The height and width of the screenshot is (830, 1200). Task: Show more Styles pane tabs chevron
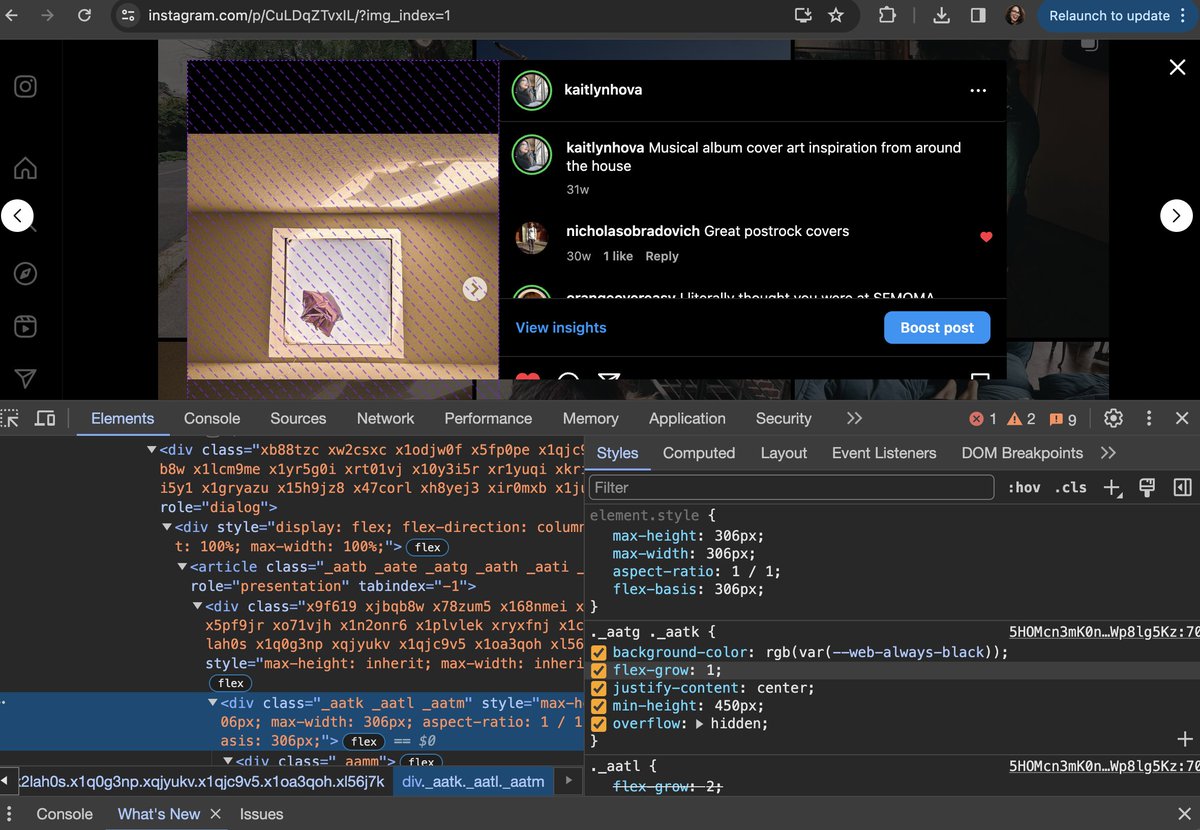pyautogui.click(x=1108, y=453)
